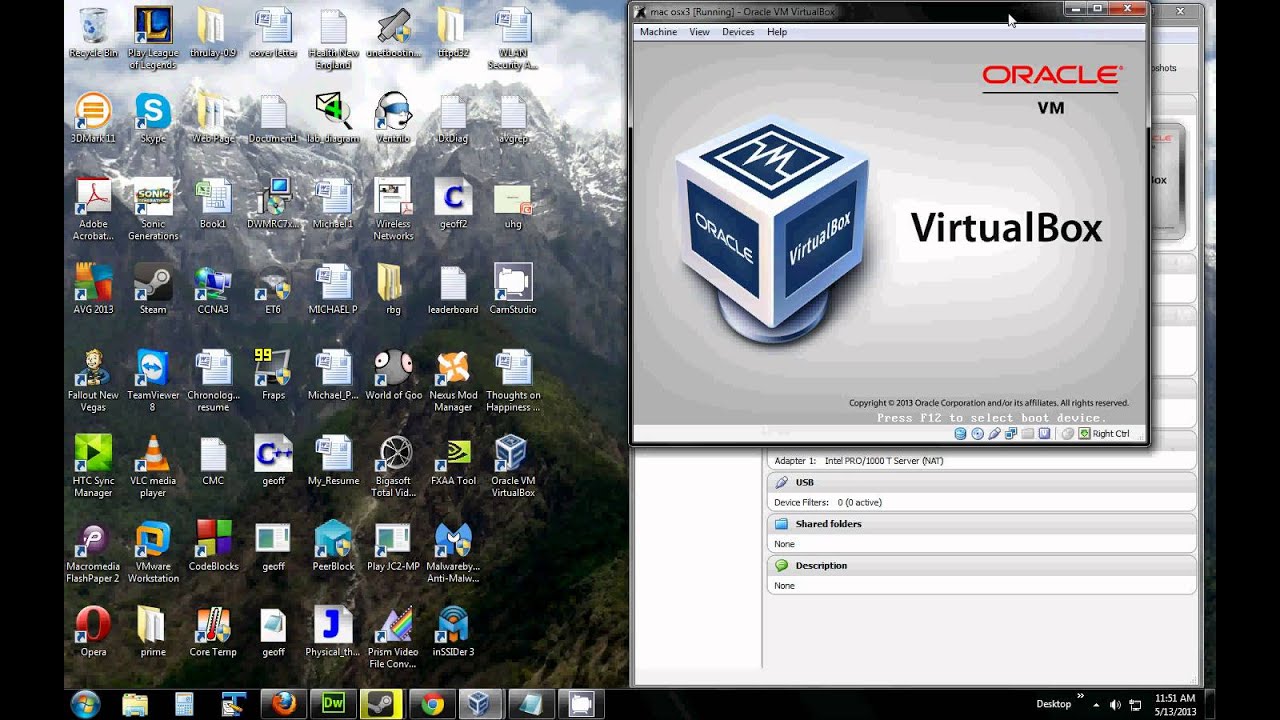Switch to Steam in the taskbar
The height and width of the screenshot is (720, 1280).
coord(382,704)
